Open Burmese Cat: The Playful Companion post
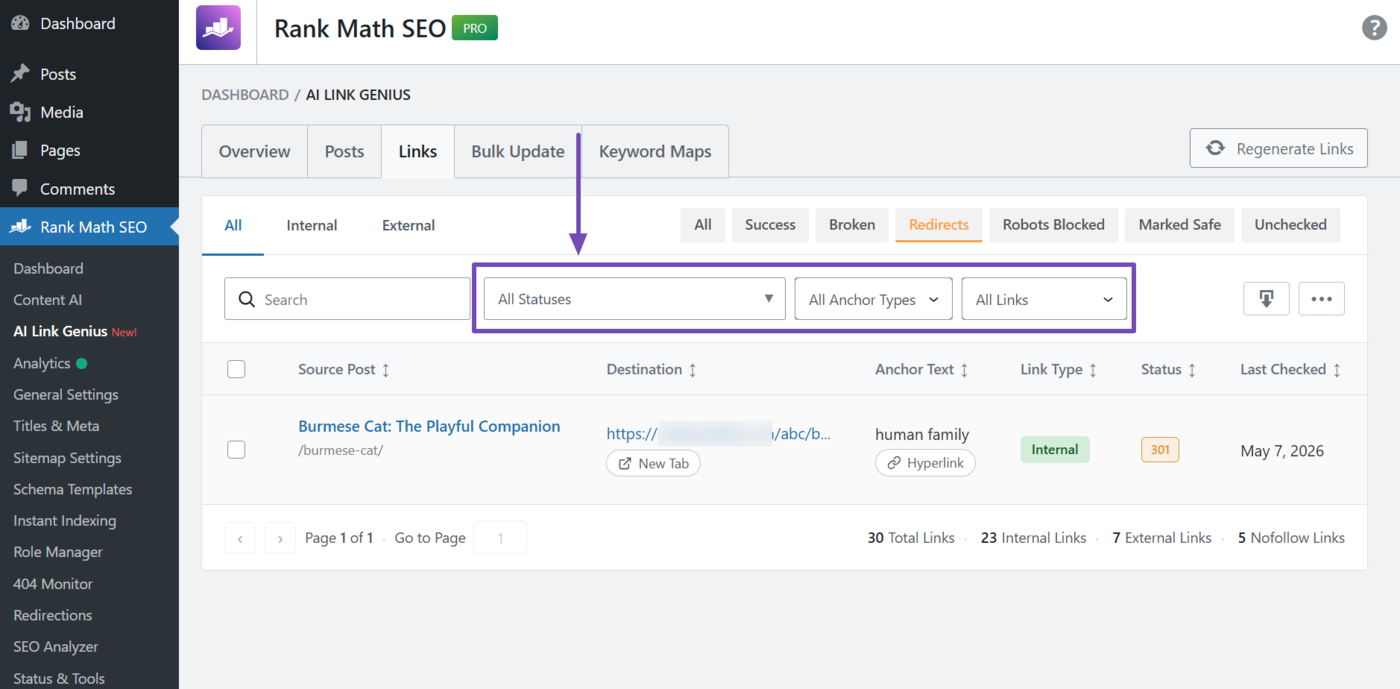The image size is (1400, 689). click(x=429, y=426)
